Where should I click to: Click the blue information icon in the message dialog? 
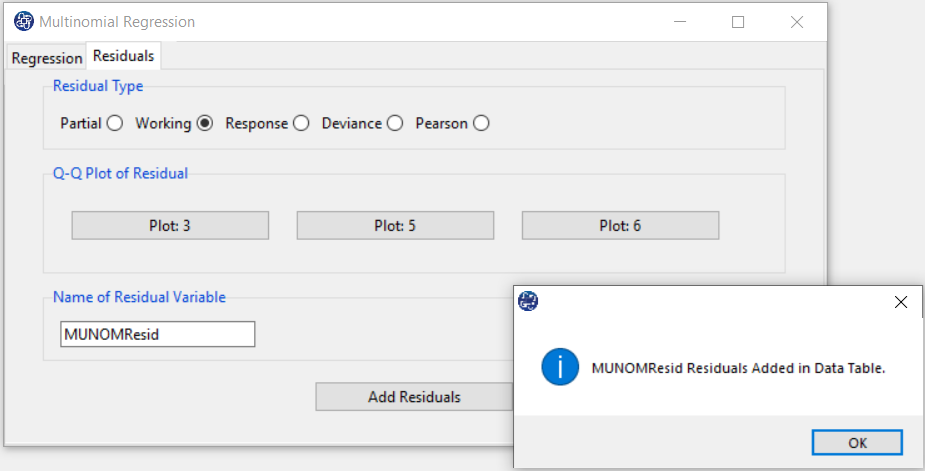coord(560,367)
